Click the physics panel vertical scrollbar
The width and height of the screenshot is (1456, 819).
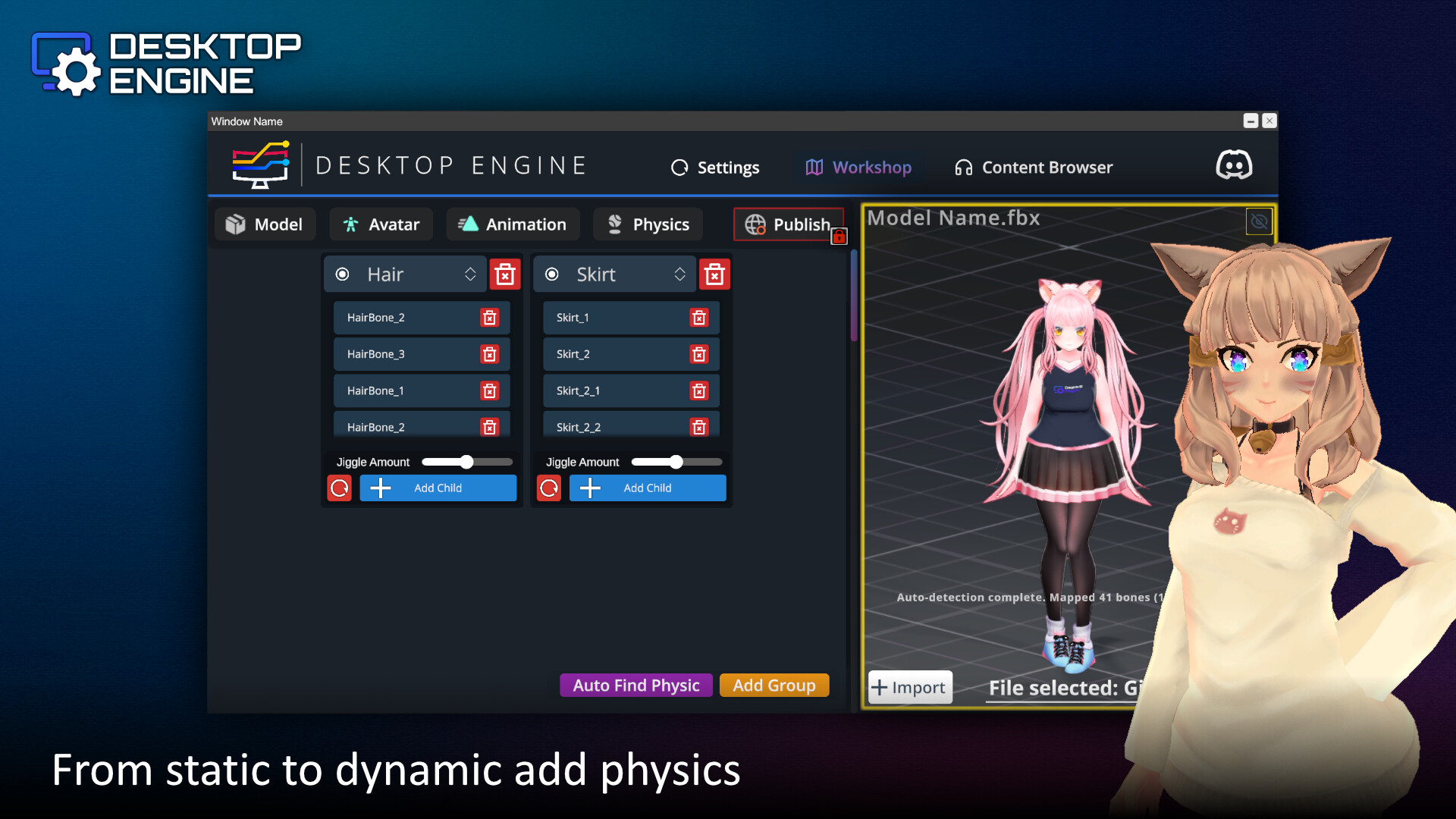point(854,296)
